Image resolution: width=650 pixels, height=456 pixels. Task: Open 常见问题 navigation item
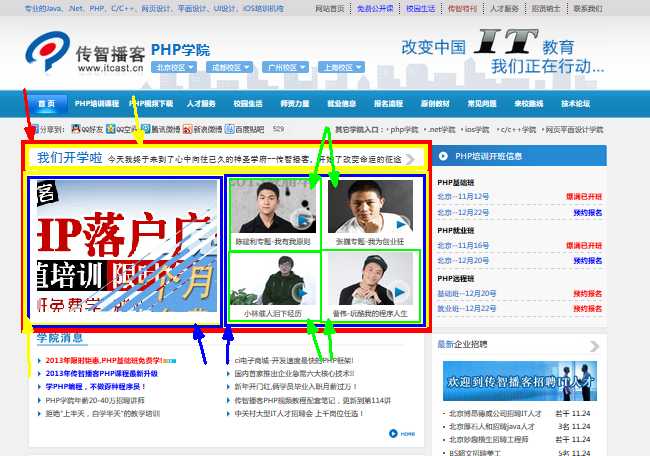tap(482, 103)
